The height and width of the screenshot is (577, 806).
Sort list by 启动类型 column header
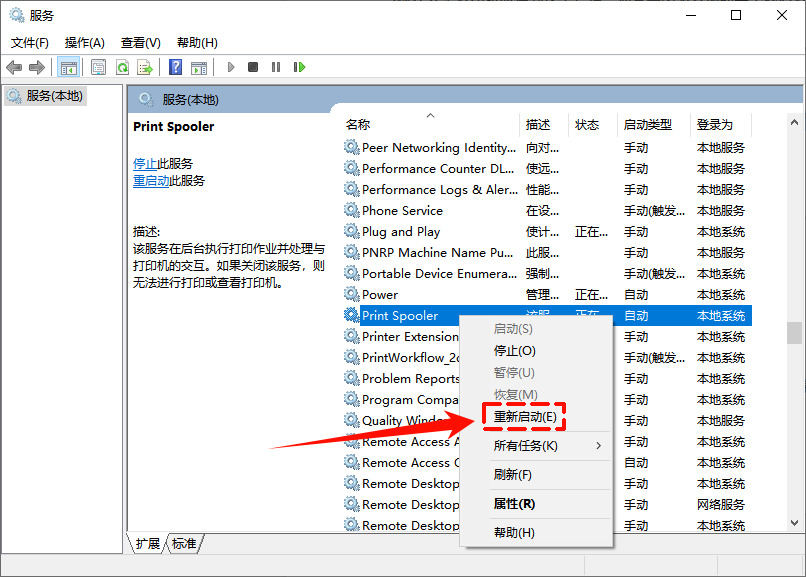(648, 125)
